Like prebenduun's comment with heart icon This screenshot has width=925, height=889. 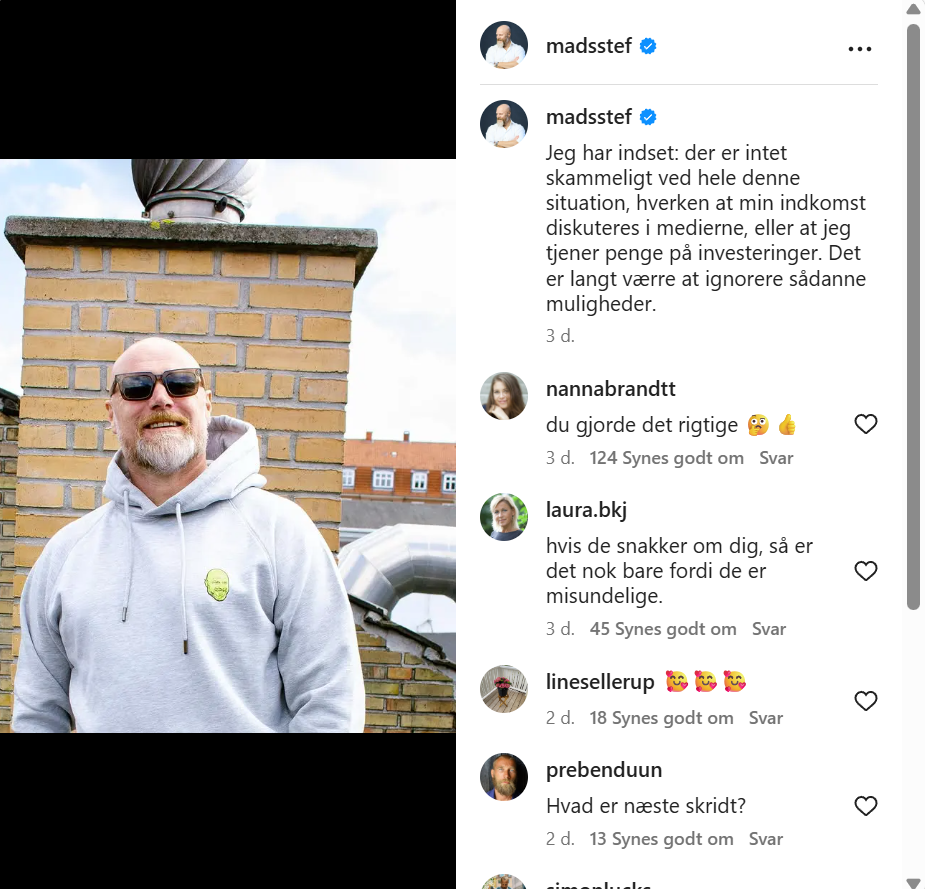coord(865,806)
